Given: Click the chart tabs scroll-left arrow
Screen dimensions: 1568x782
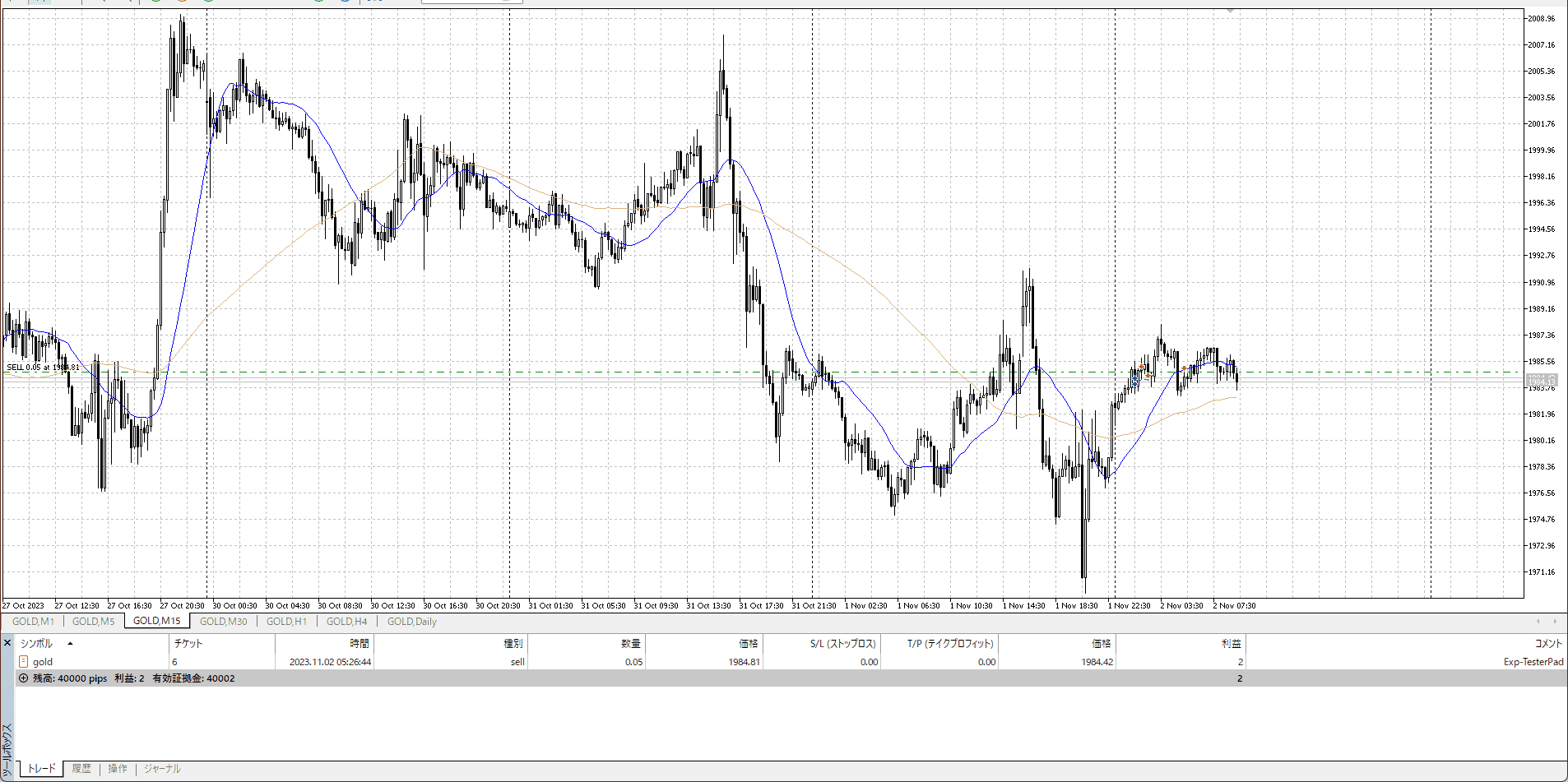Looking at the screenshot, I should 1538,622.
